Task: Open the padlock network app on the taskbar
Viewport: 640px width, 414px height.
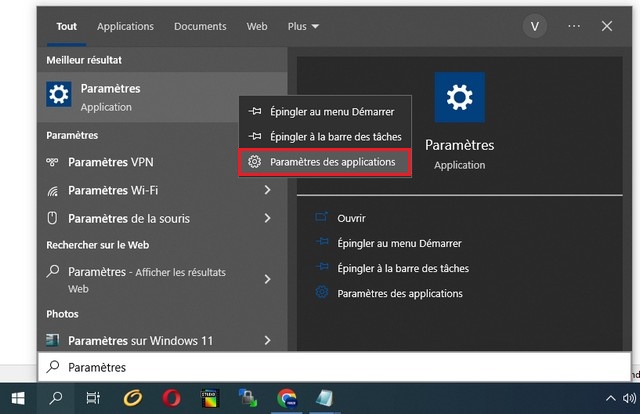Action: click(248, 398)
